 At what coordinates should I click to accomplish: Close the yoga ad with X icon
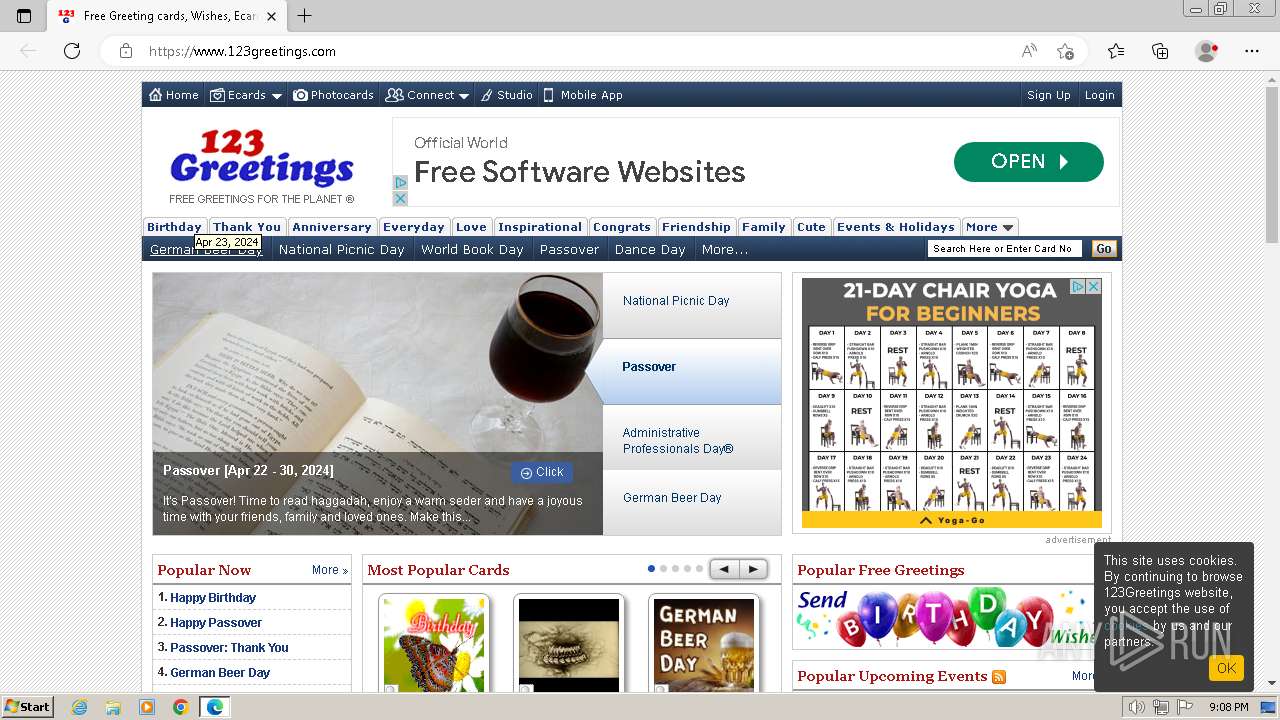(x=1094, y=286)
